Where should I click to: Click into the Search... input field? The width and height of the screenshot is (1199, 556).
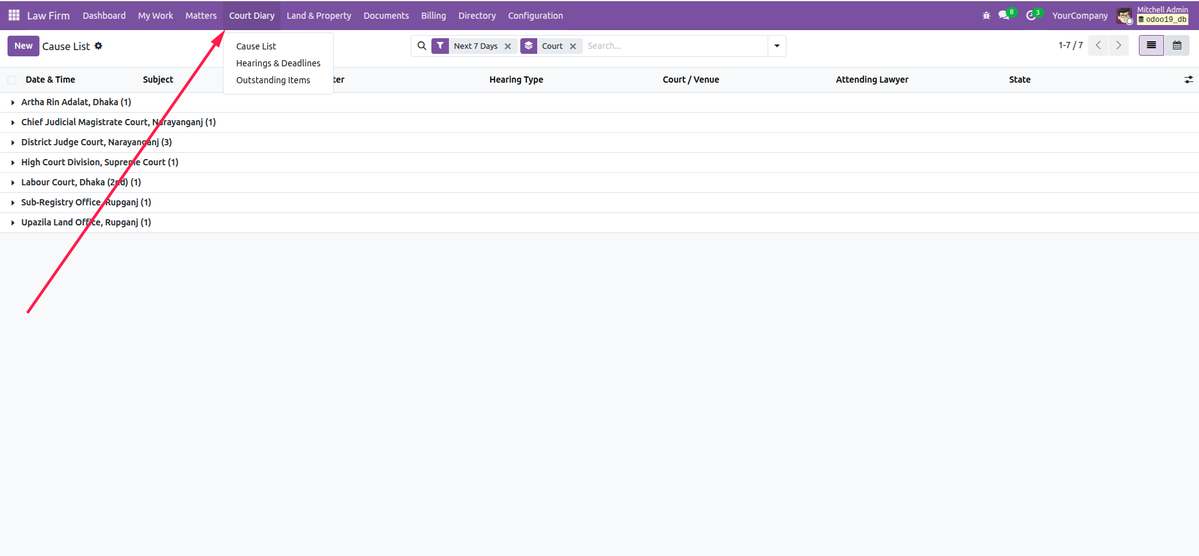pyautogui.click(x=675, y=46)
